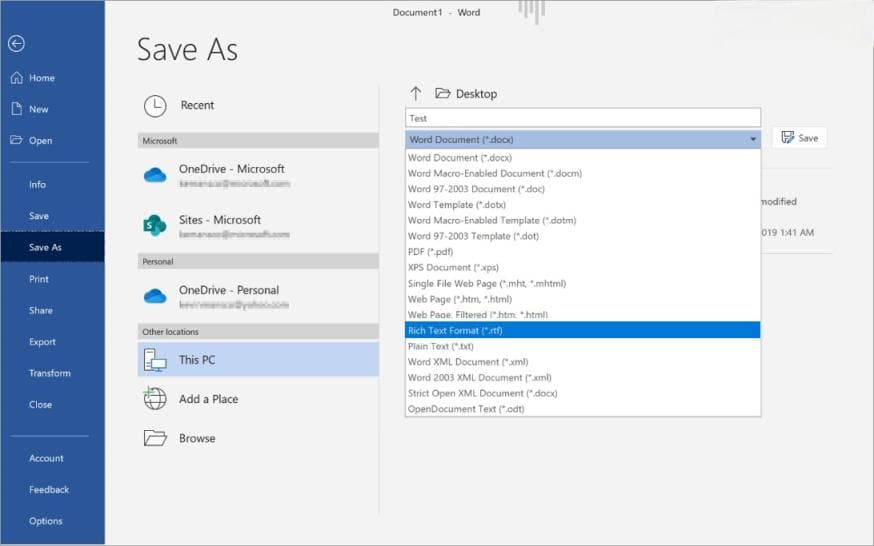Image resolution: width=874 pixels, height=546 pixels.
Task: Choose XPS Document (*.xps) format
Action: tap(583, 267)
